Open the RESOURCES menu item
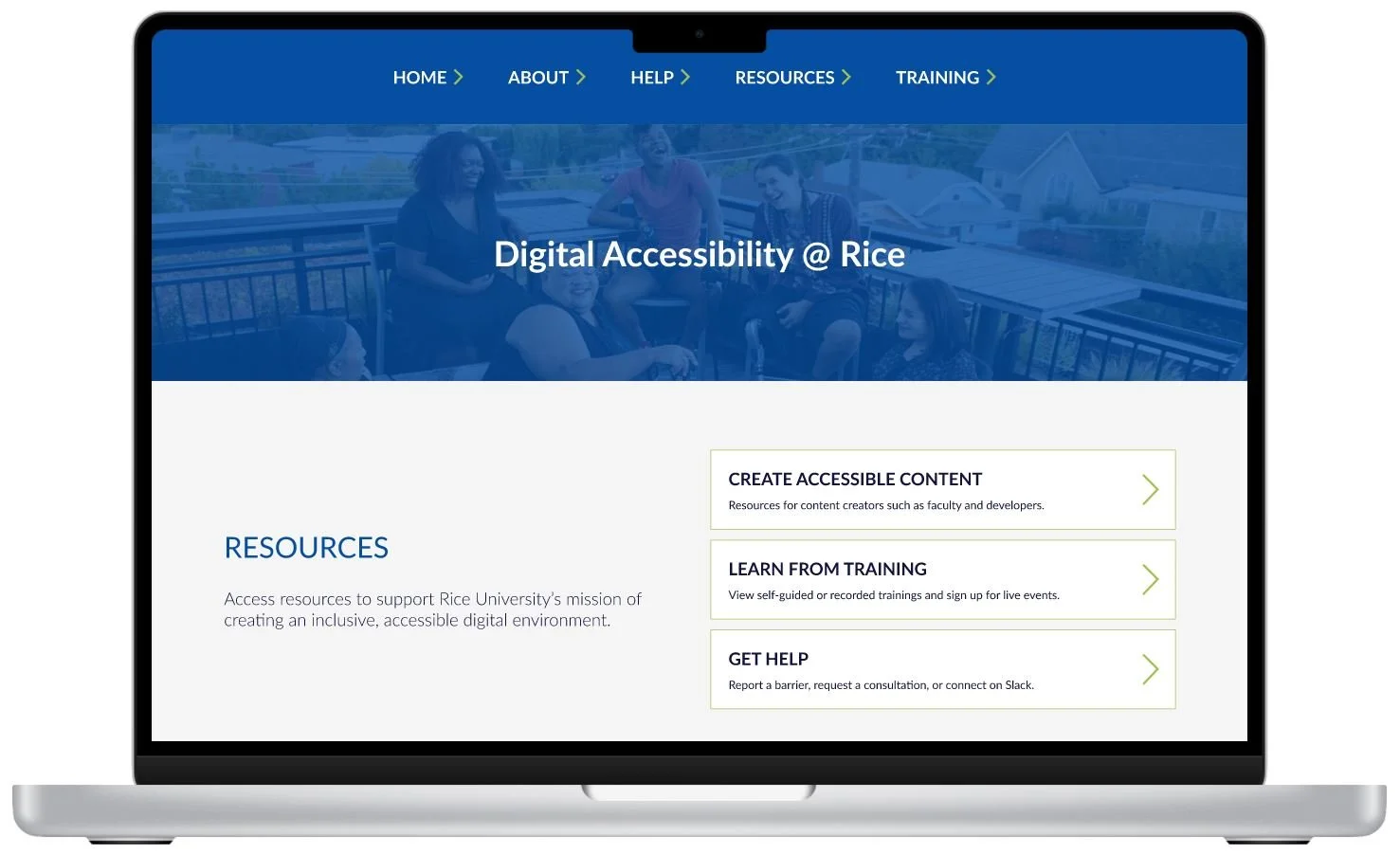Screen dimensions: 1400x854 click(785, 78)
